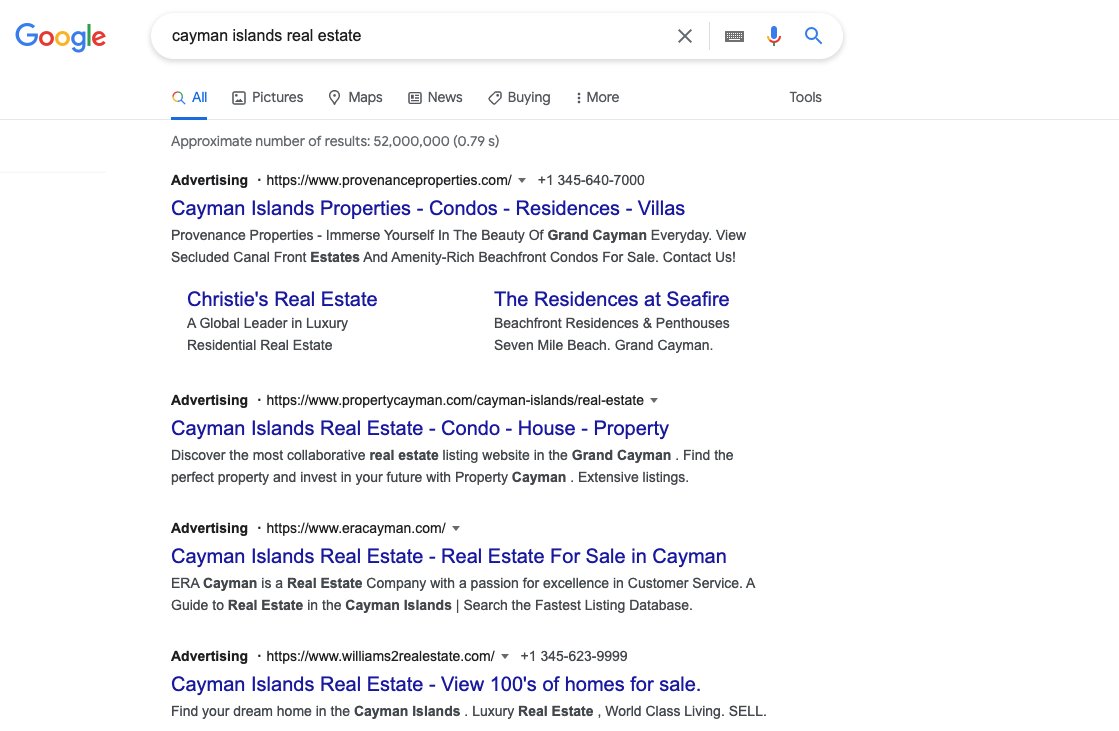Click the Buying tab tag icon

point(495,98)
